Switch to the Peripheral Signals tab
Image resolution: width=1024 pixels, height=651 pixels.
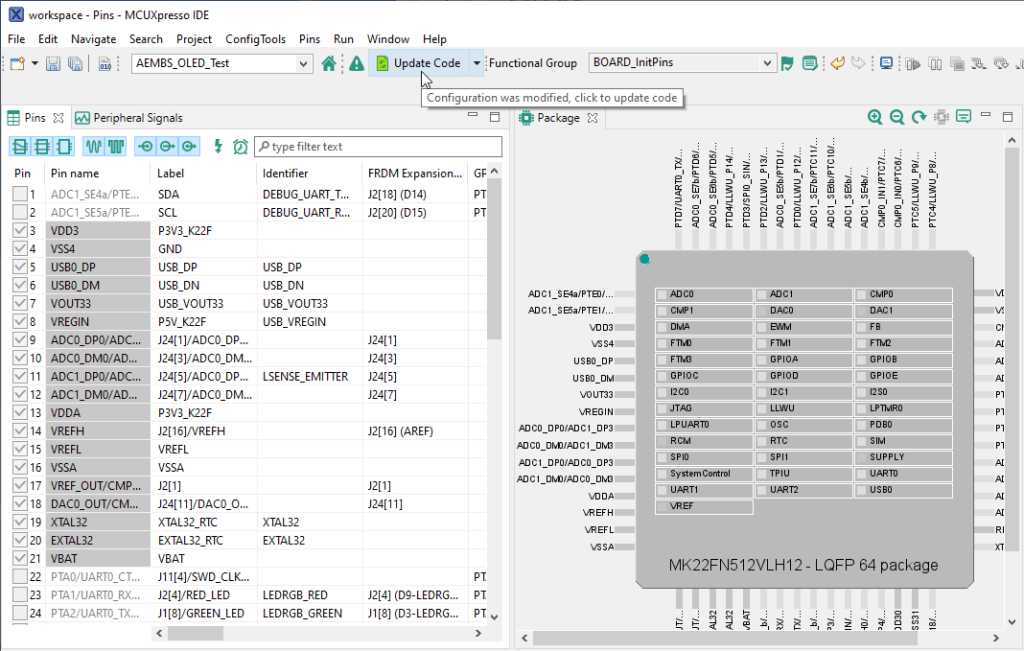128,117
